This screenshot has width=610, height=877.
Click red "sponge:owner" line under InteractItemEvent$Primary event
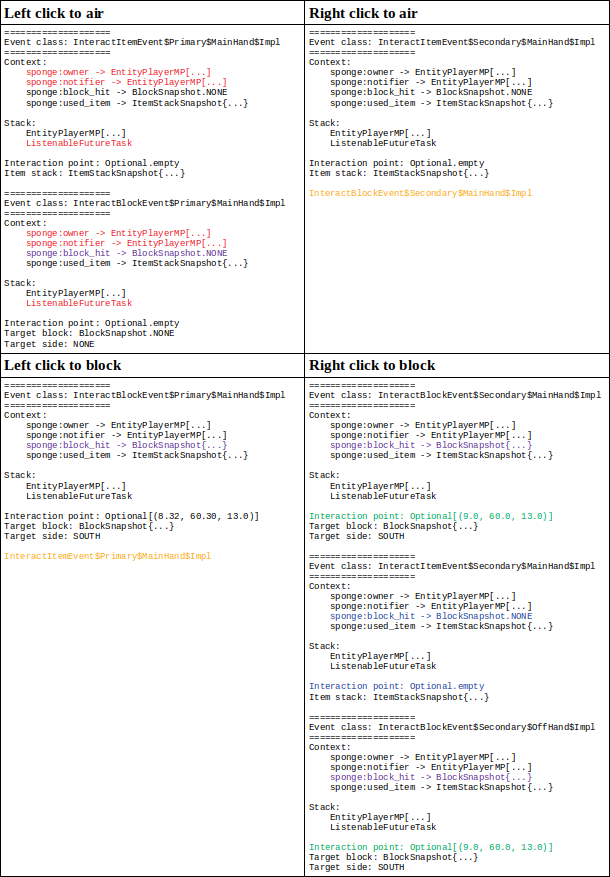click(x=119, y=72)
